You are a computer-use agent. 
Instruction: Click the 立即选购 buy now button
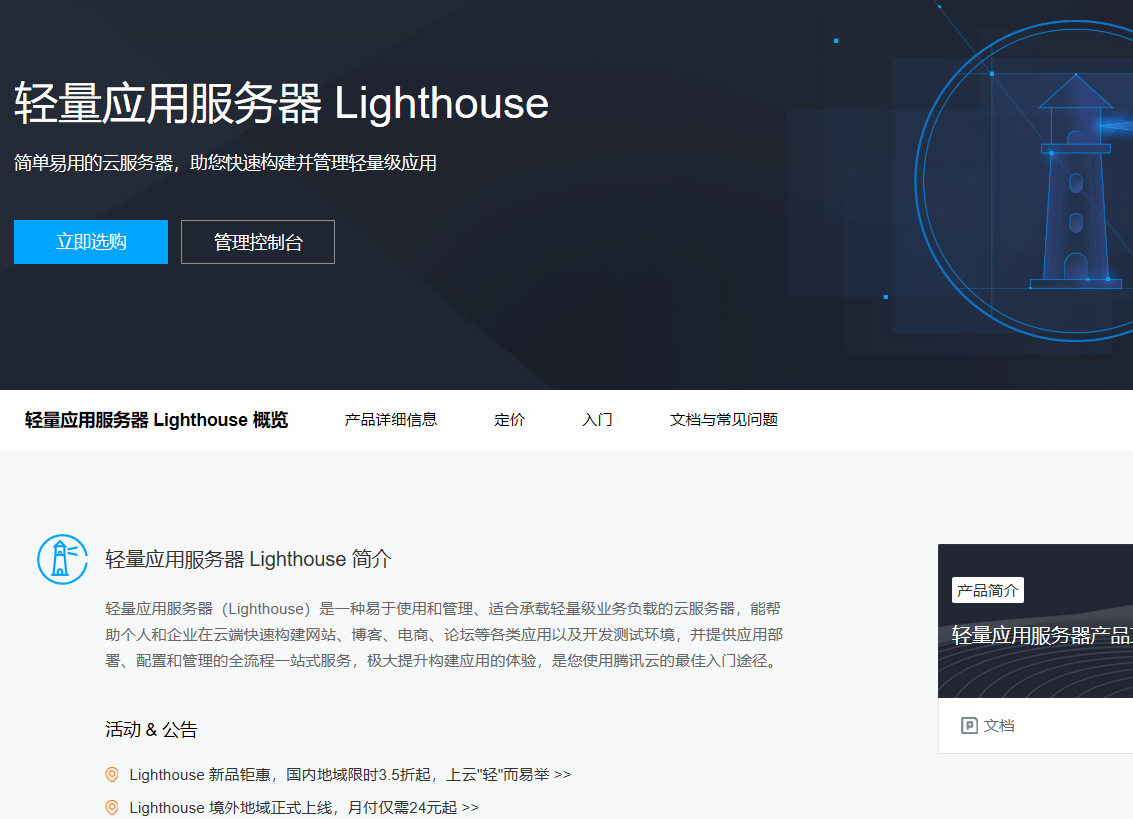coord(91,242)
